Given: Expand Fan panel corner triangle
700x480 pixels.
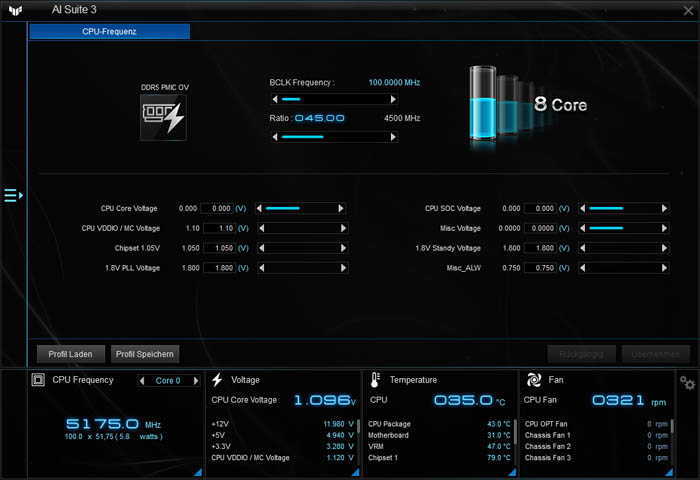Looking at the screenshot, I should pyautogui.click(x=669, y=472).
